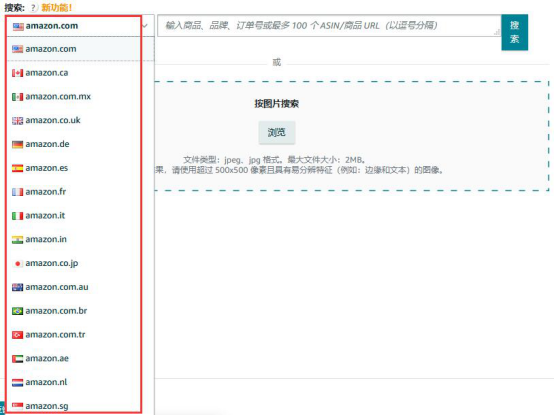Select amazon.fr option
Screen dimensions: 554x415
point(81,192)
